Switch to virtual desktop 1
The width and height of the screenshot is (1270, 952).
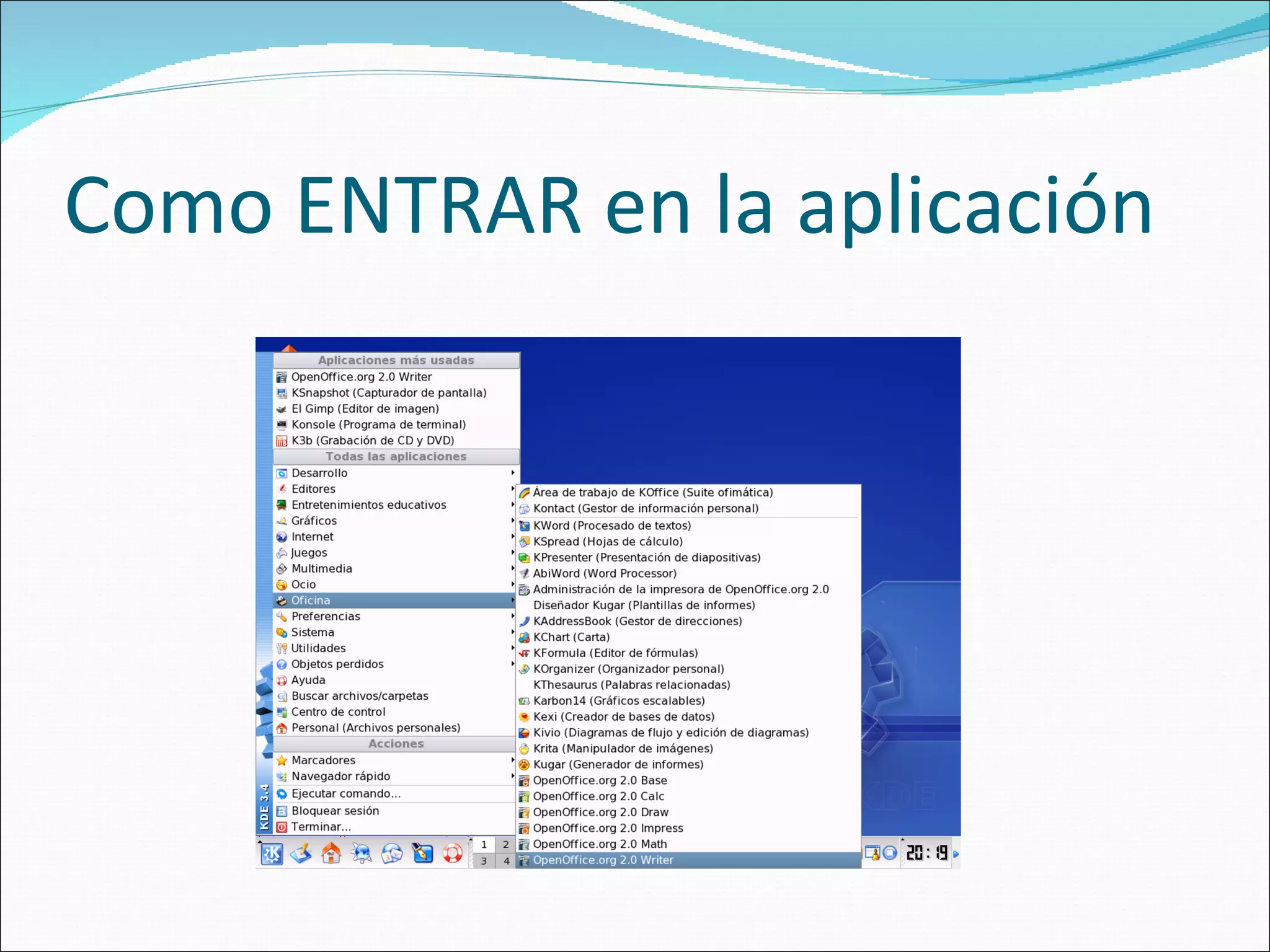[484, 845]
